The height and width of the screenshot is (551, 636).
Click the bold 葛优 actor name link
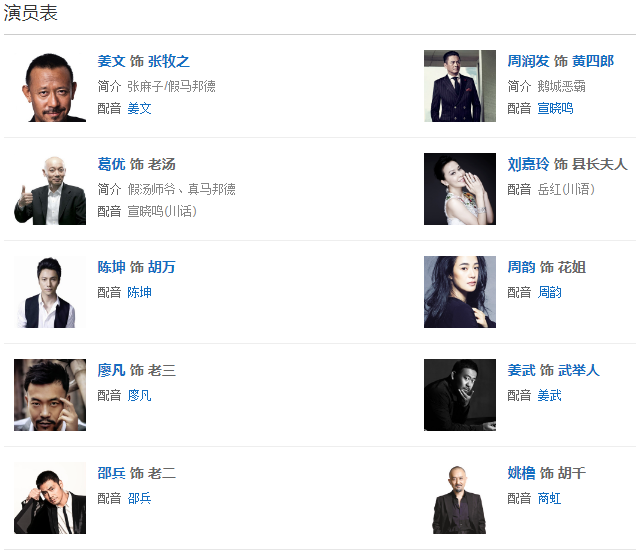pos(111,164)
